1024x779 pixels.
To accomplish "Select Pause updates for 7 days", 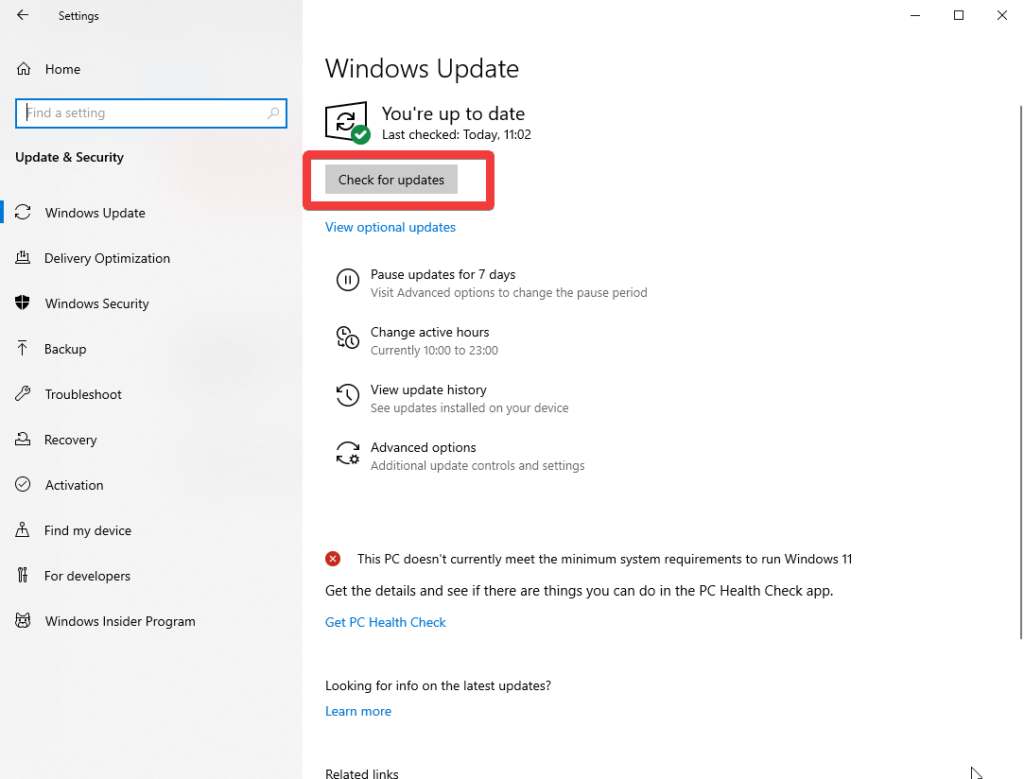I will [x=443, y=274].
